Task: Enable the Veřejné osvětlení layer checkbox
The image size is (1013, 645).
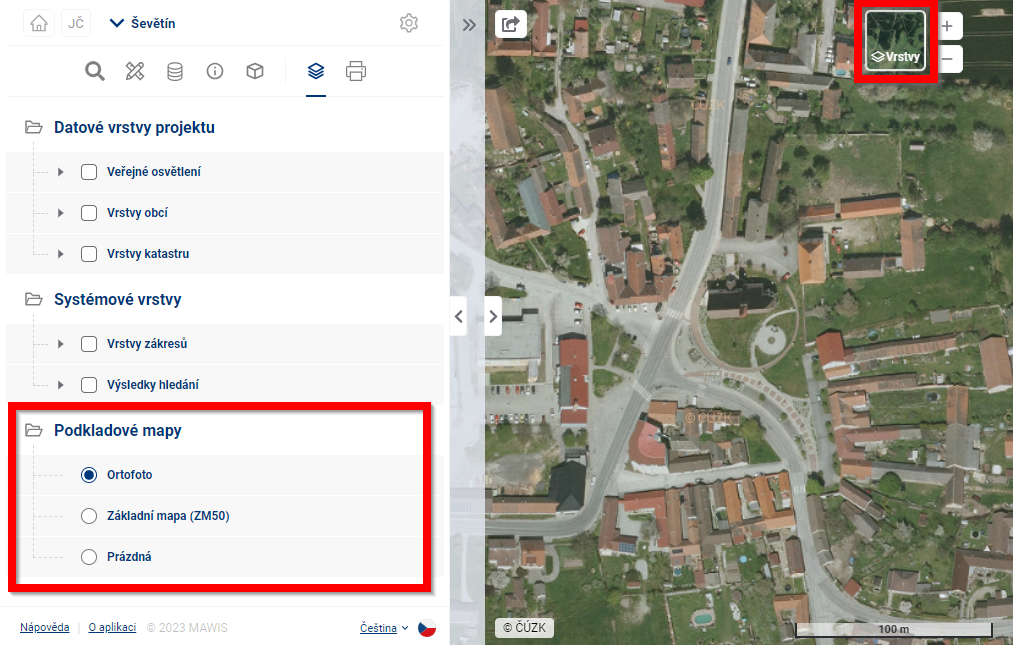Action: click(x=89, y=172)
